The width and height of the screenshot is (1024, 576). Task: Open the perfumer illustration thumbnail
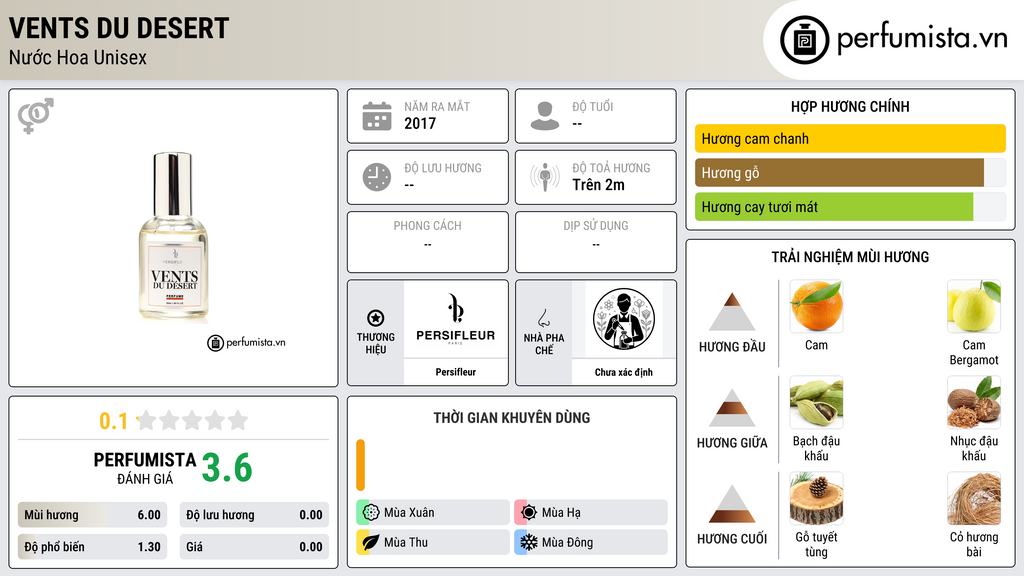[624, 319]
